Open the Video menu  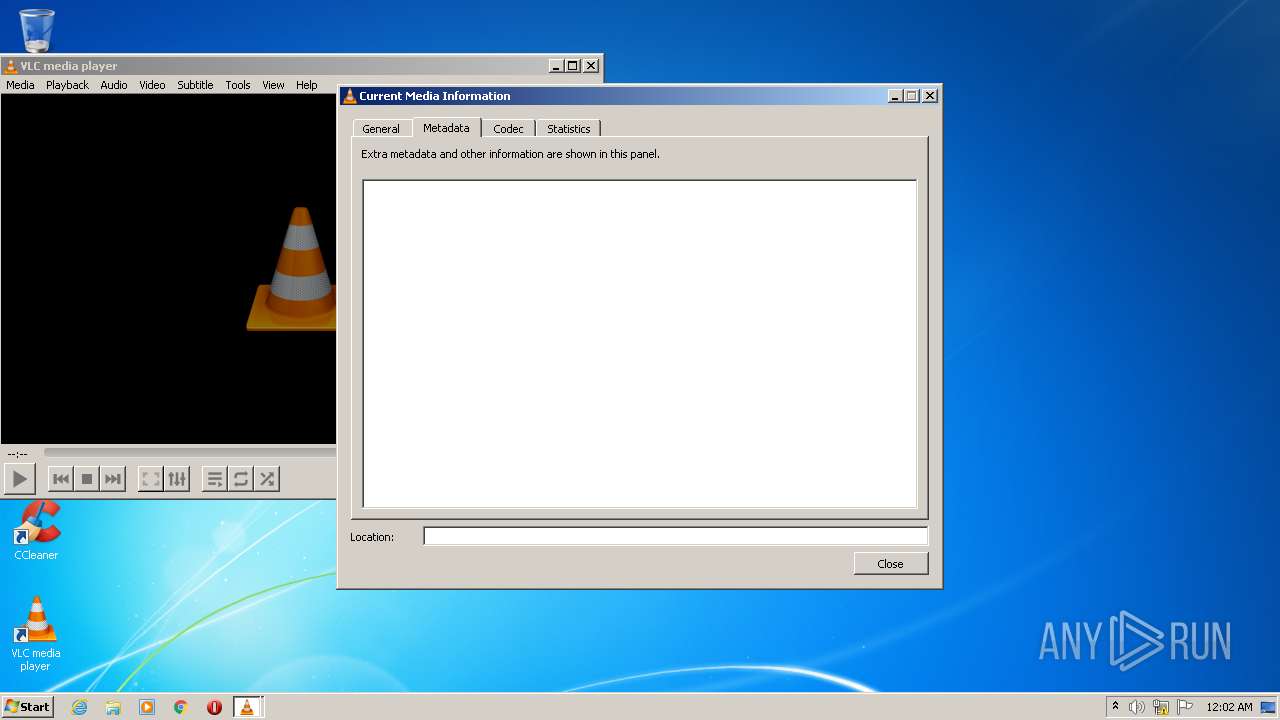152,85
